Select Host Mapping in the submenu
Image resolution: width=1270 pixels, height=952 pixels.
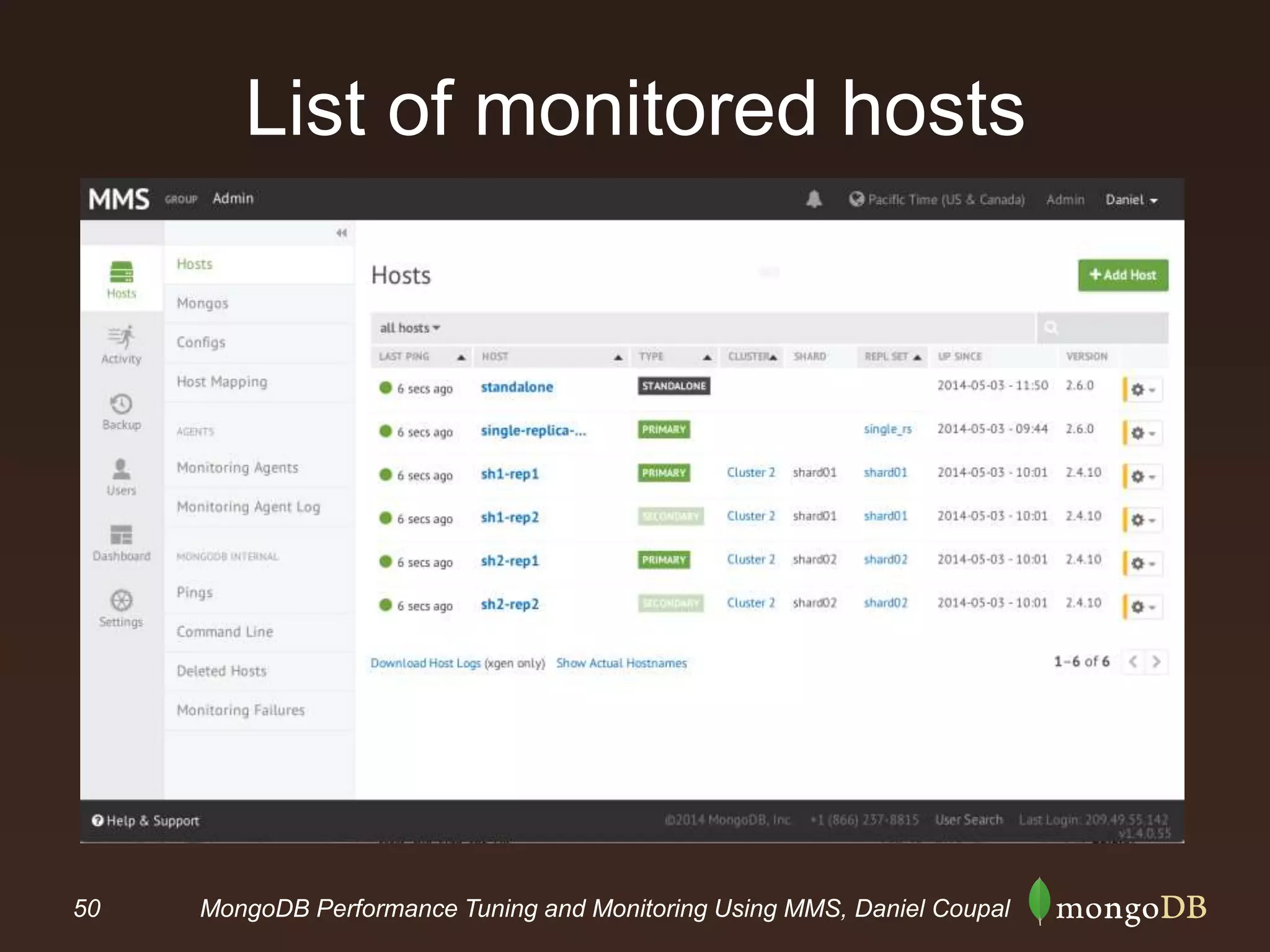259,382
